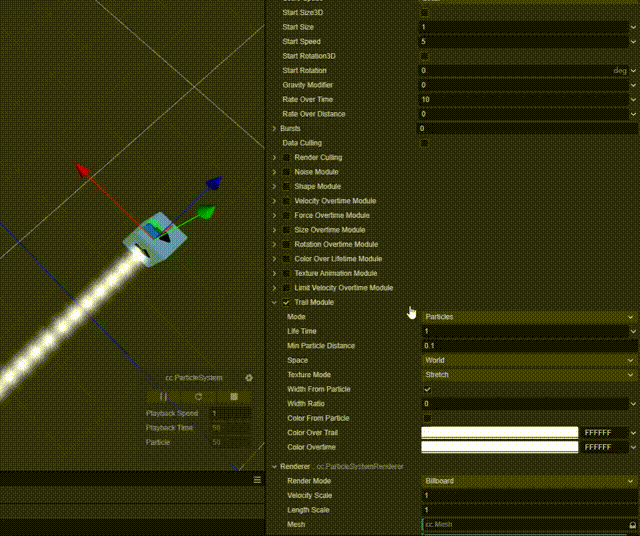Edit the Length Scale field
The width and height of the screenshot is (640, 536).
(x=529, y=510)
